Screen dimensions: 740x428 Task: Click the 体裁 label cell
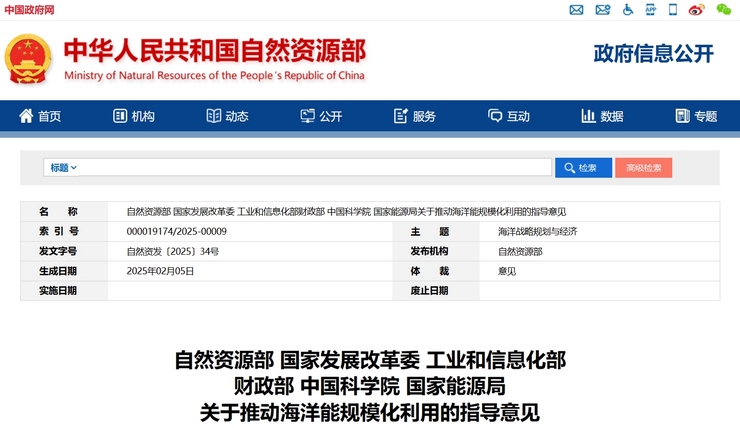click(436, 271)
